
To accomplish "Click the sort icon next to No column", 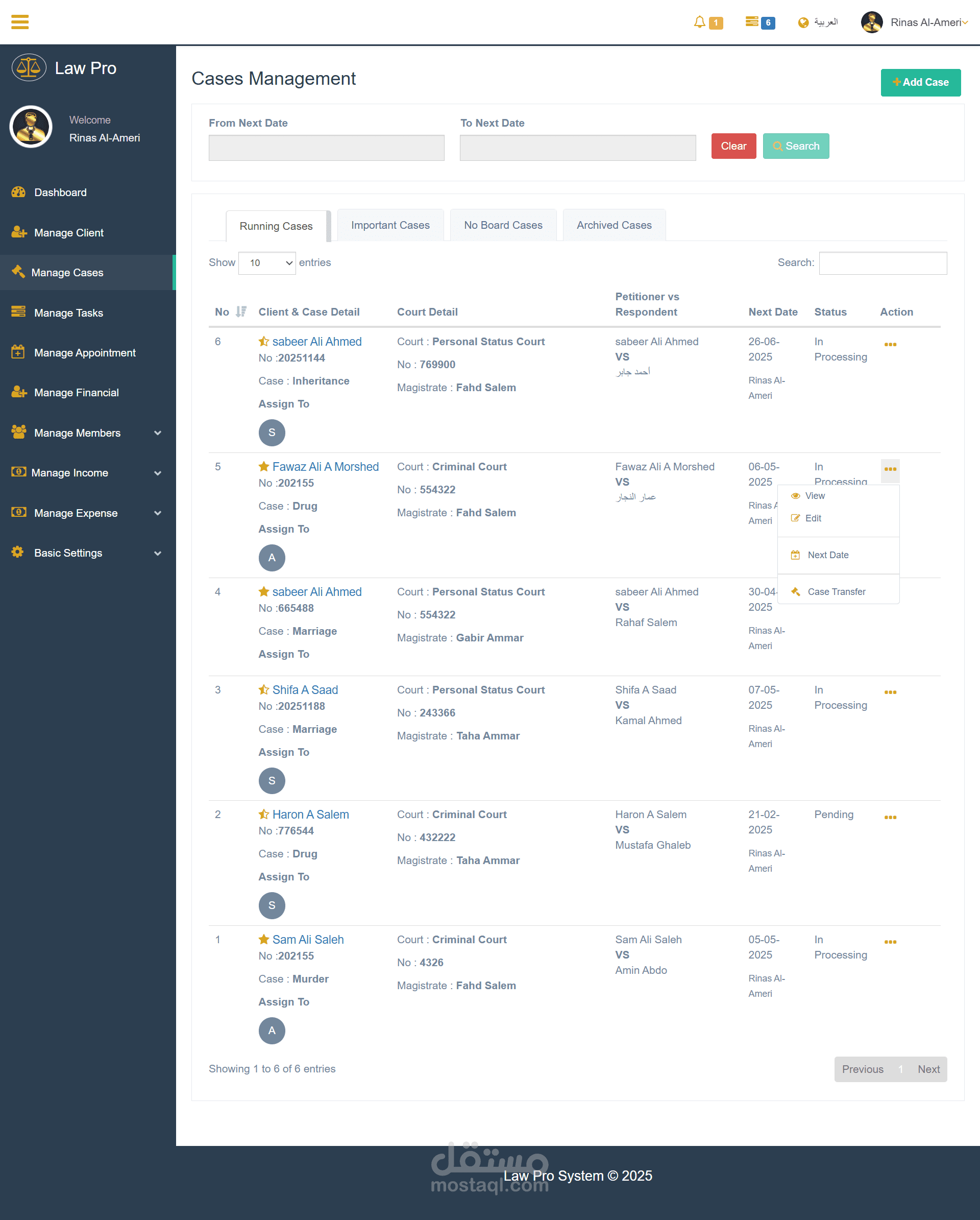I will [241, 312].
